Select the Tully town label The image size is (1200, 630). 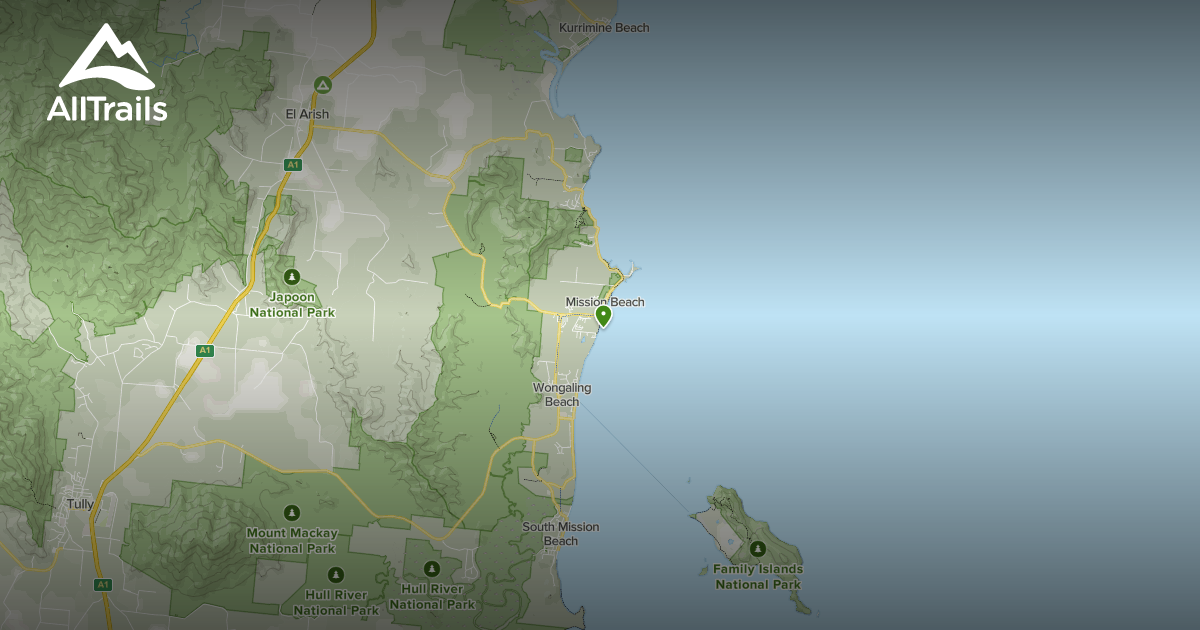tap(80, 504)
